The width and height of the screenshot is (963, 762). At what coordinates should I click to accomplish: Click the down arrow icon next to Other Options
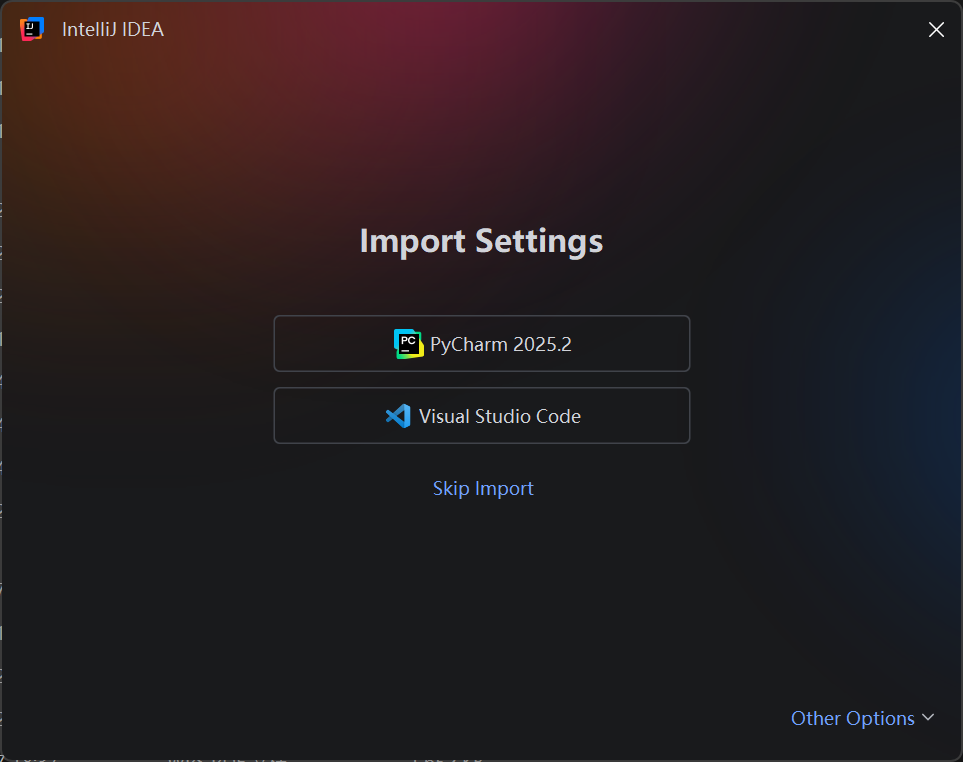click(x=928, y=717)
